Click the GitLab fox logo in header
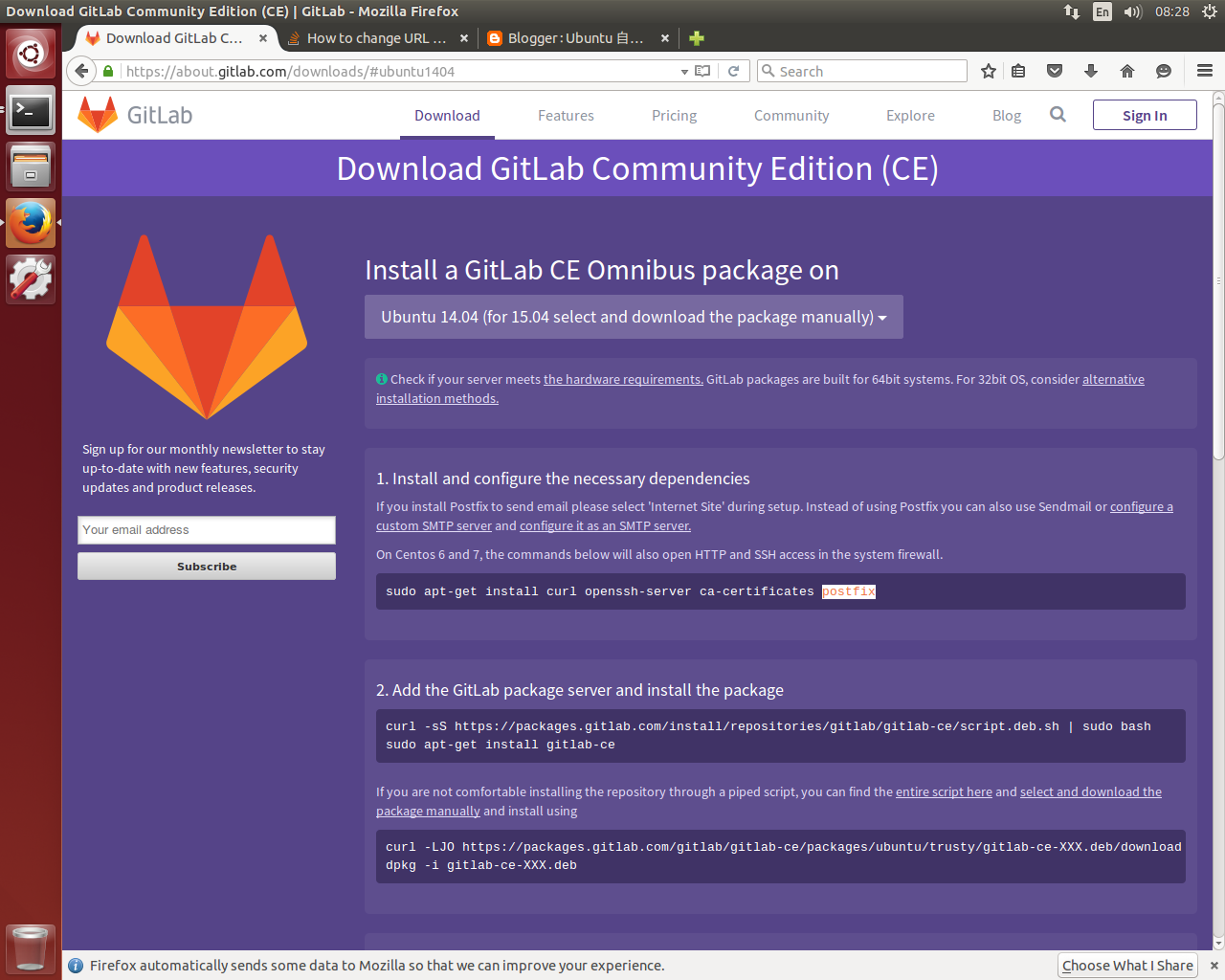Image resolution: width=1225 pixels, height=980 pixels. (x=98, y=115)
